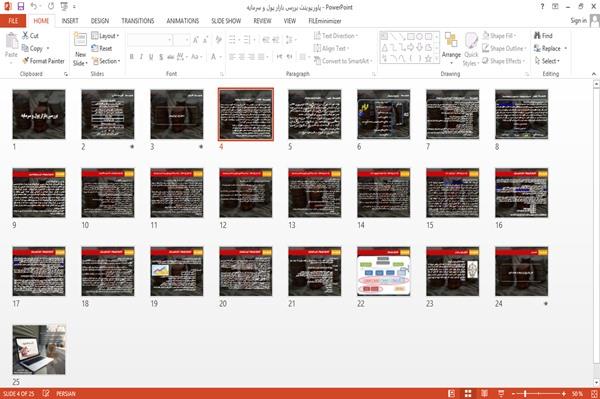Select the slide 25 laptop thumbnail
The width and height of the screenshot is (600, 399).
[x=39, y=349]
